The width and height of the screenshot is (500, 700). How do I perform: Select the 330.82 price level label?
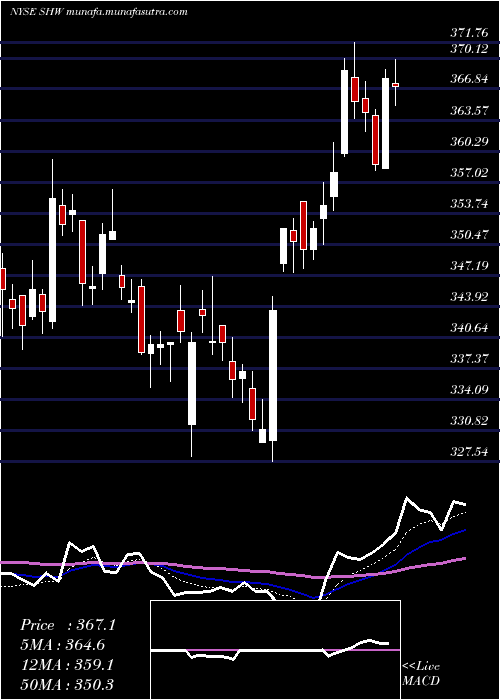pos(471,421)
